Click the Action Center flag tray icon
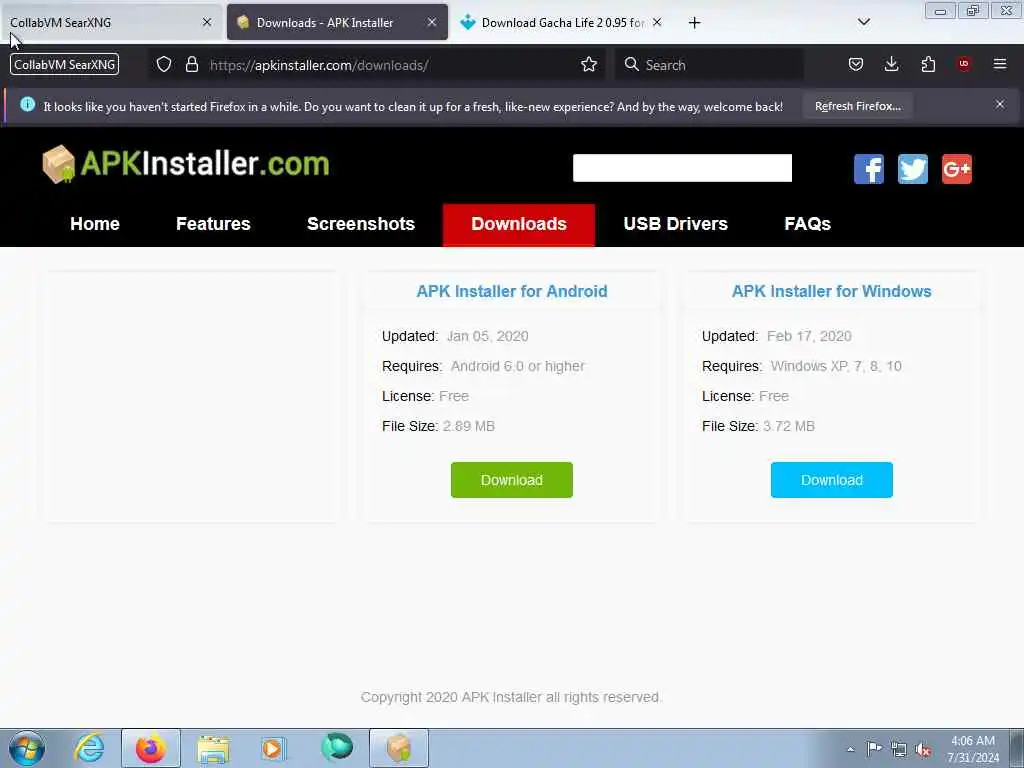1024x768 pixels. pos(874,748)
